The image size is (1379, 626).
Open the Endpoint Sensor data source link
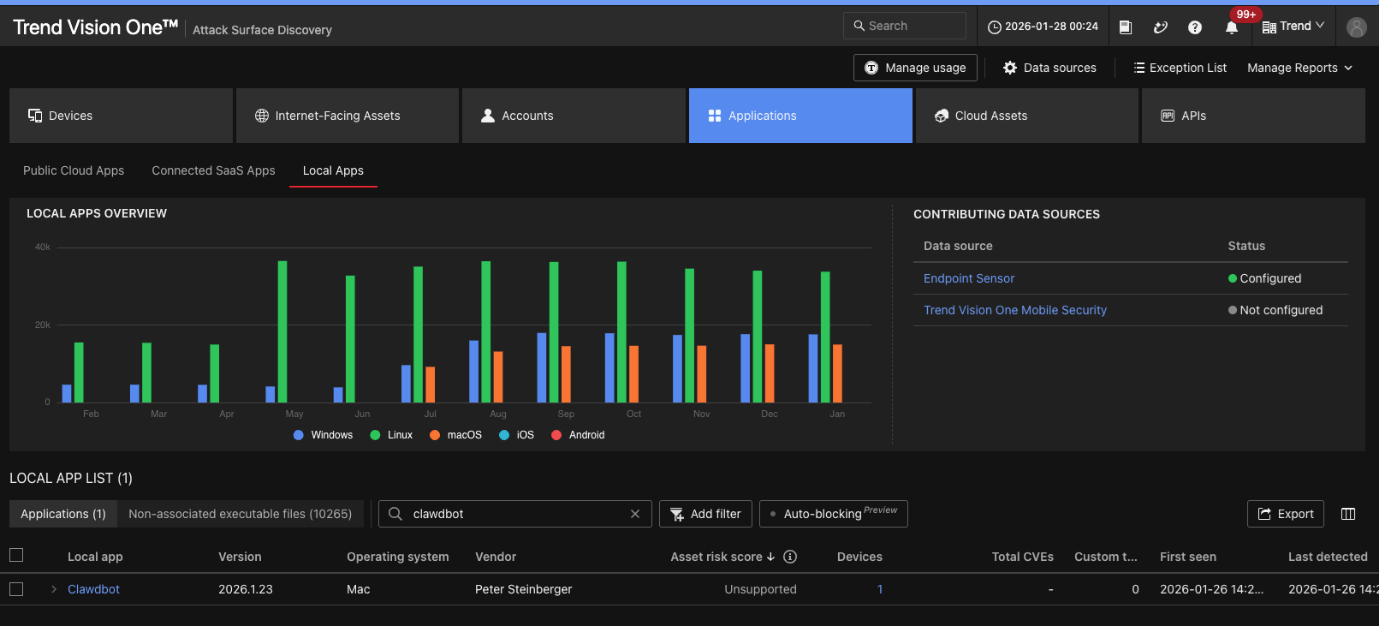[x=968, y=279]
